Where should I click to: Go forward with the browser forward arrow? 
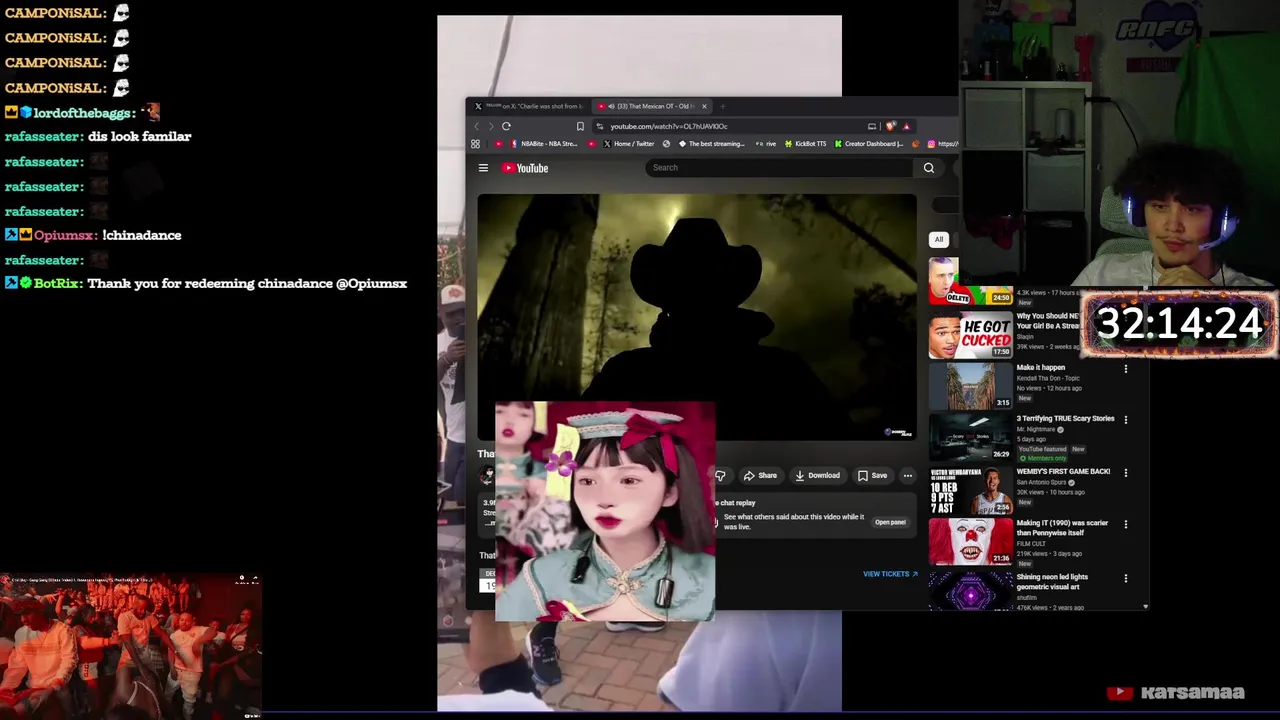click(x=490, y=126)
